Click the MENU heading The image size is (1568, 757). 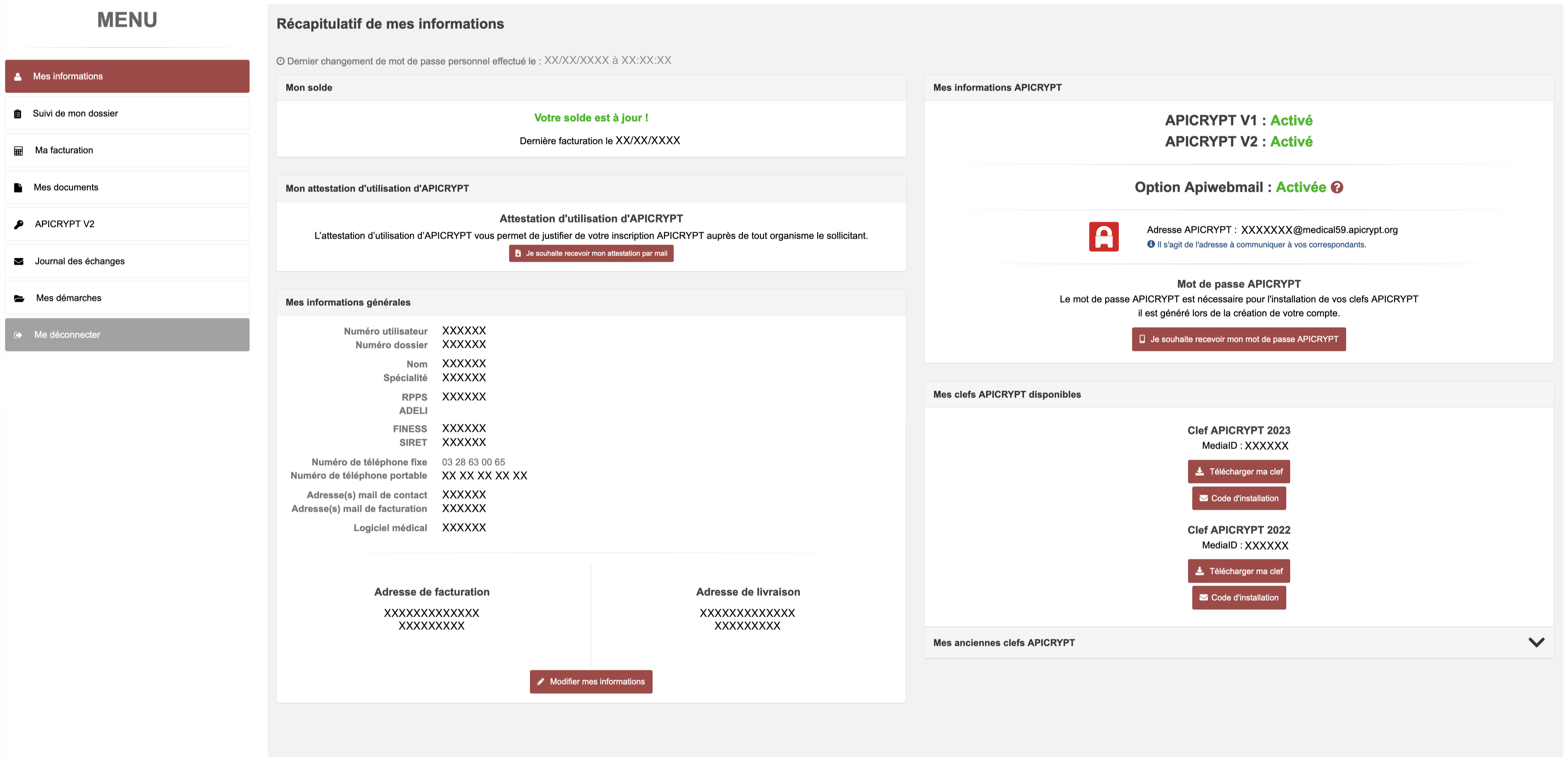[x=127, y=20]
